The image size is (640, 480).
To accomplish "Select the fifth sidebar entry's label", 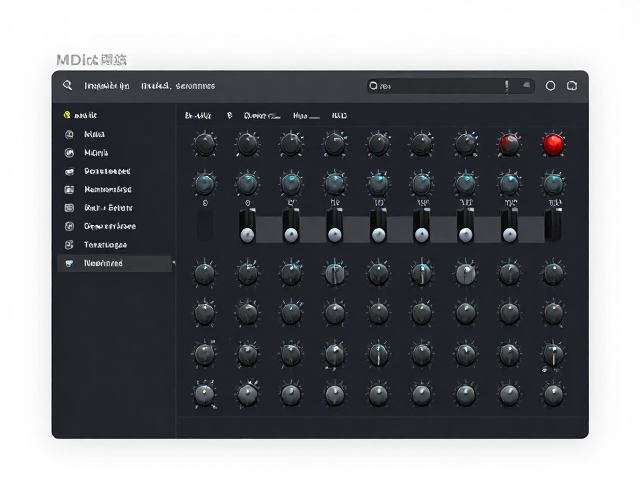I will pos(108,189).
